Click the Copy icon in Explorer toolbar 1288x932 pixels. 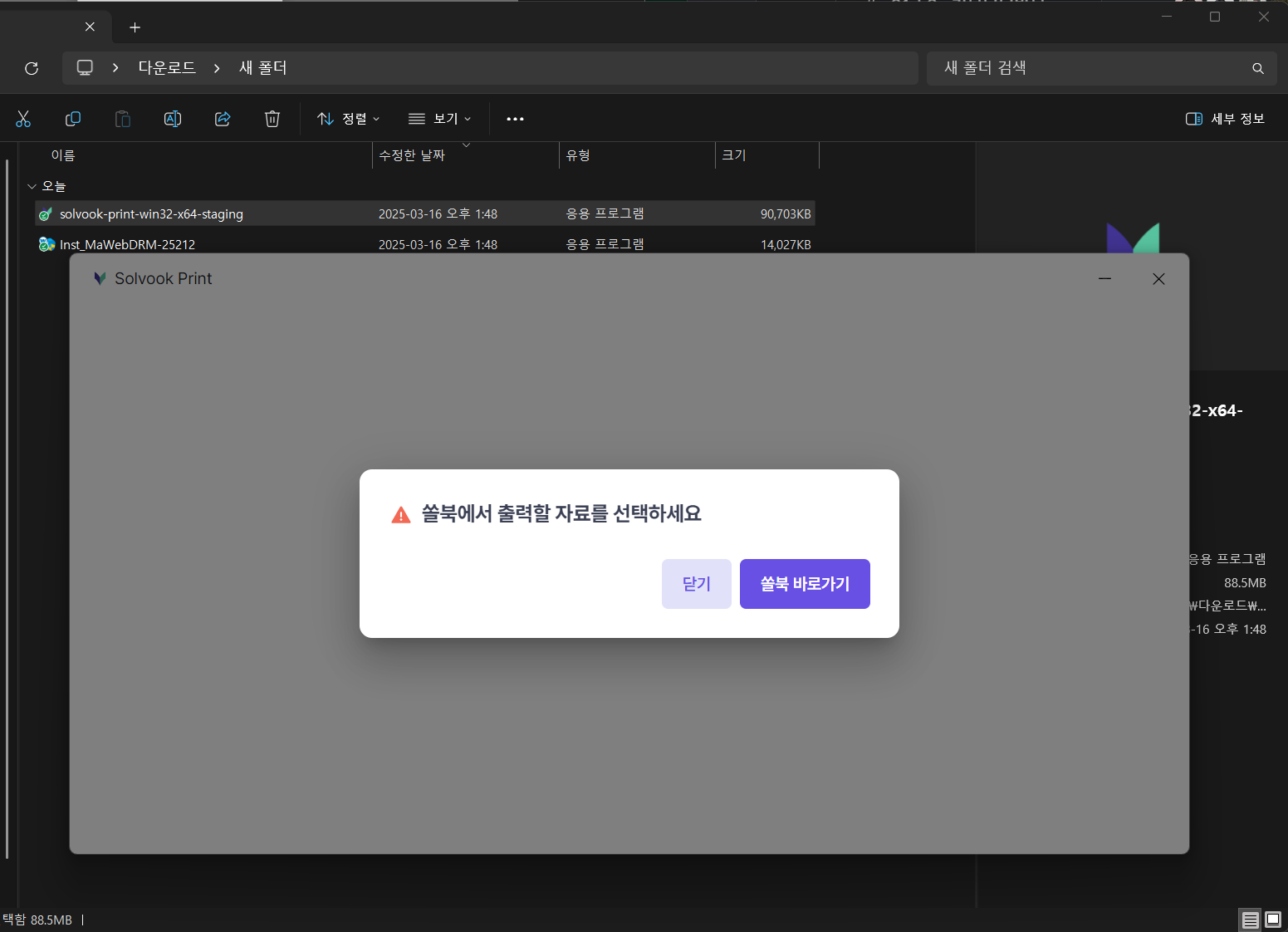pyautogui.click(x=73, y=119)
